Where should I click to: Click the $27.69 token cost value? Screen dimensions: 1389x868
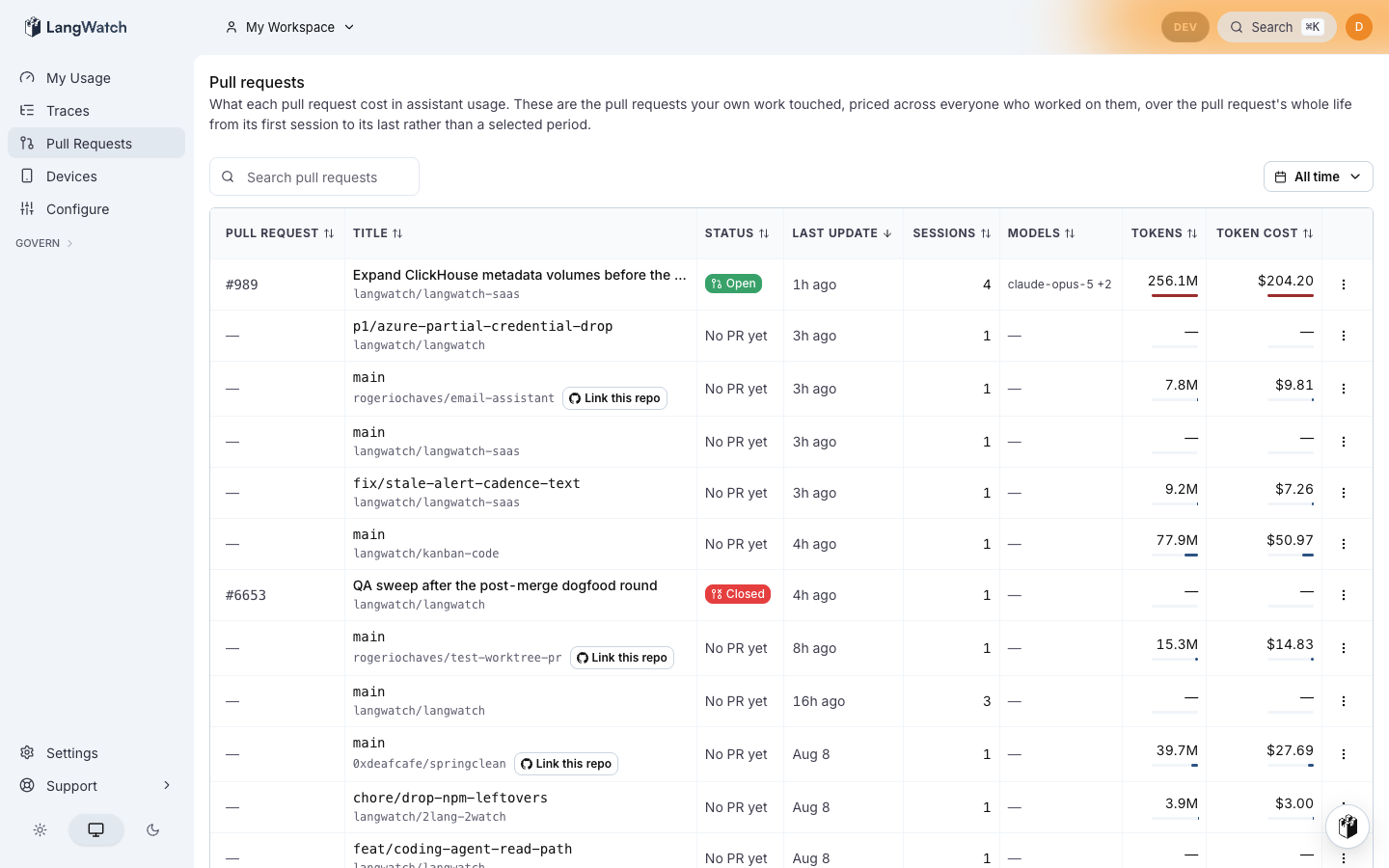1290,750
